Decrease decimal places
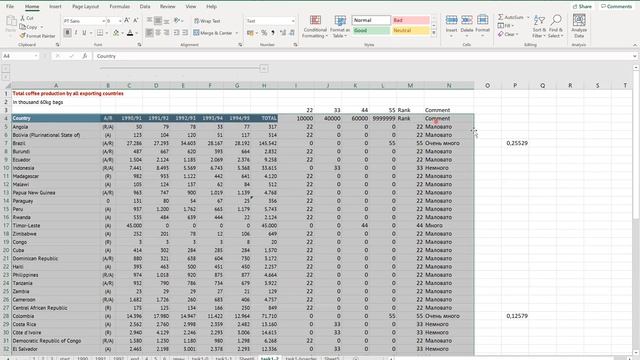 (292, 33)
